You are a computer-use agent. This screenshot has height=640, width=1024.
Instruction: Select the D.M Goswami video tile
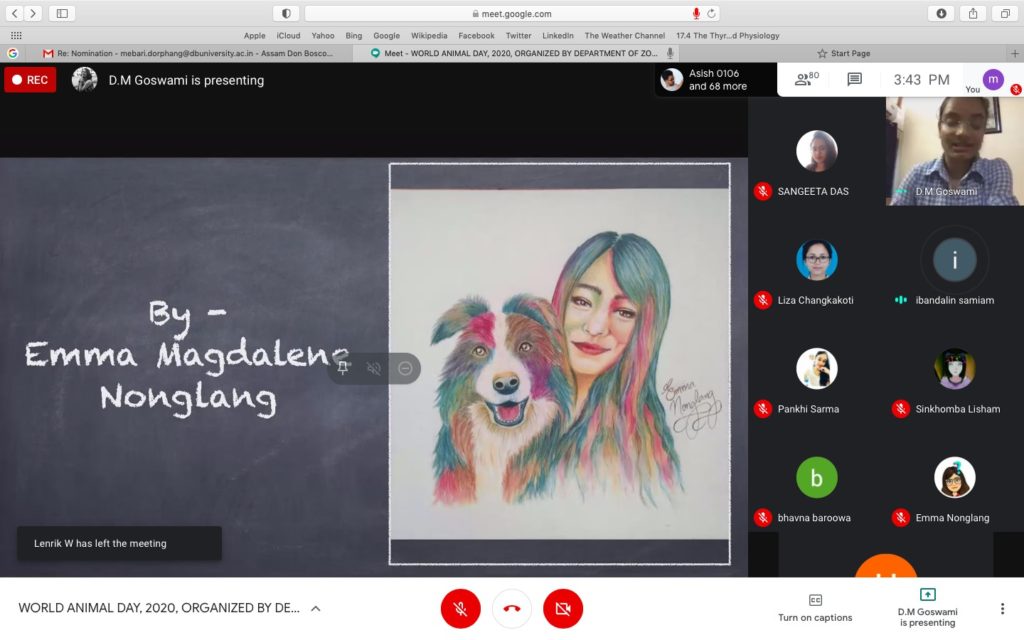point(954,151)
